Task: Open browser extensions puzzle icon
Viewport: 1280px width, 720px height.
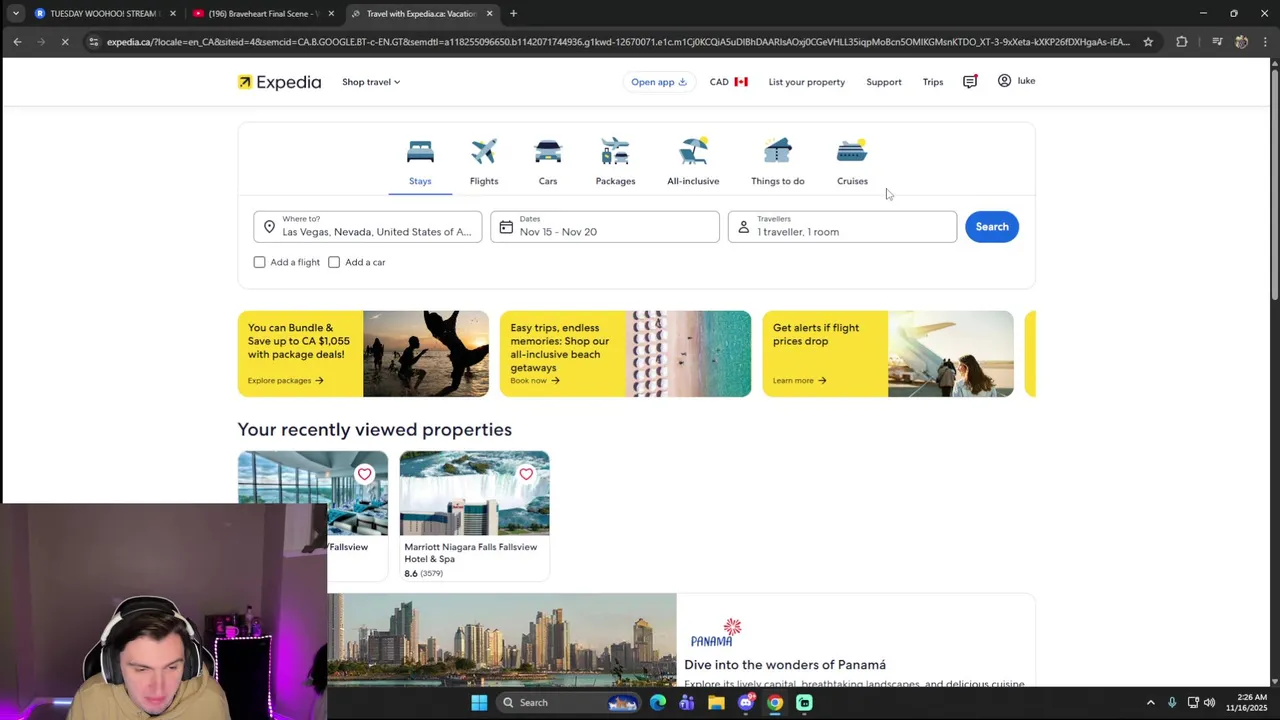Action: coord(1182,42)
